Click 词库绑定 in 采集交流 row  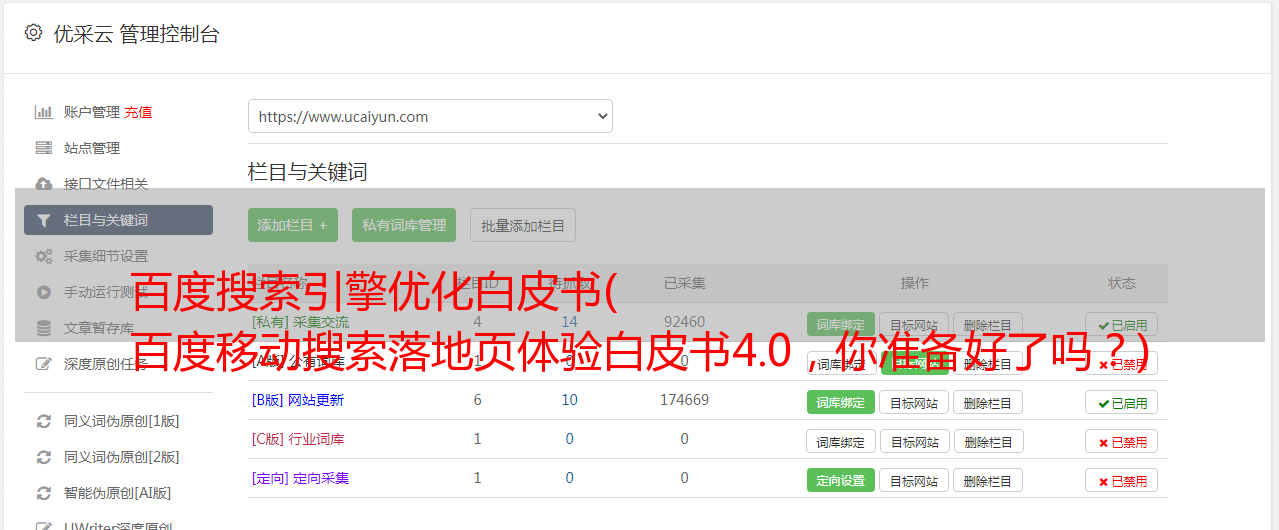841,324
